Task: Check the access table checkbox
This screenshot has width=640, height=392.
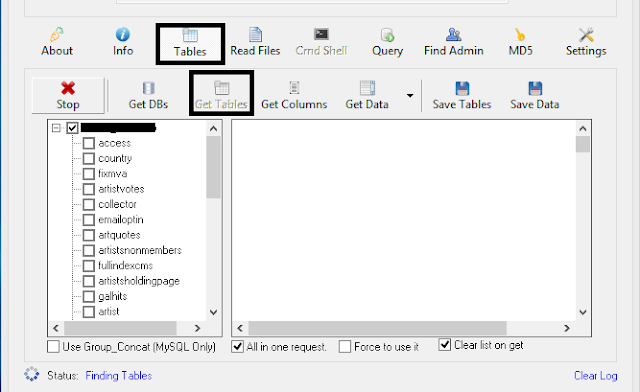Action: 89,143
